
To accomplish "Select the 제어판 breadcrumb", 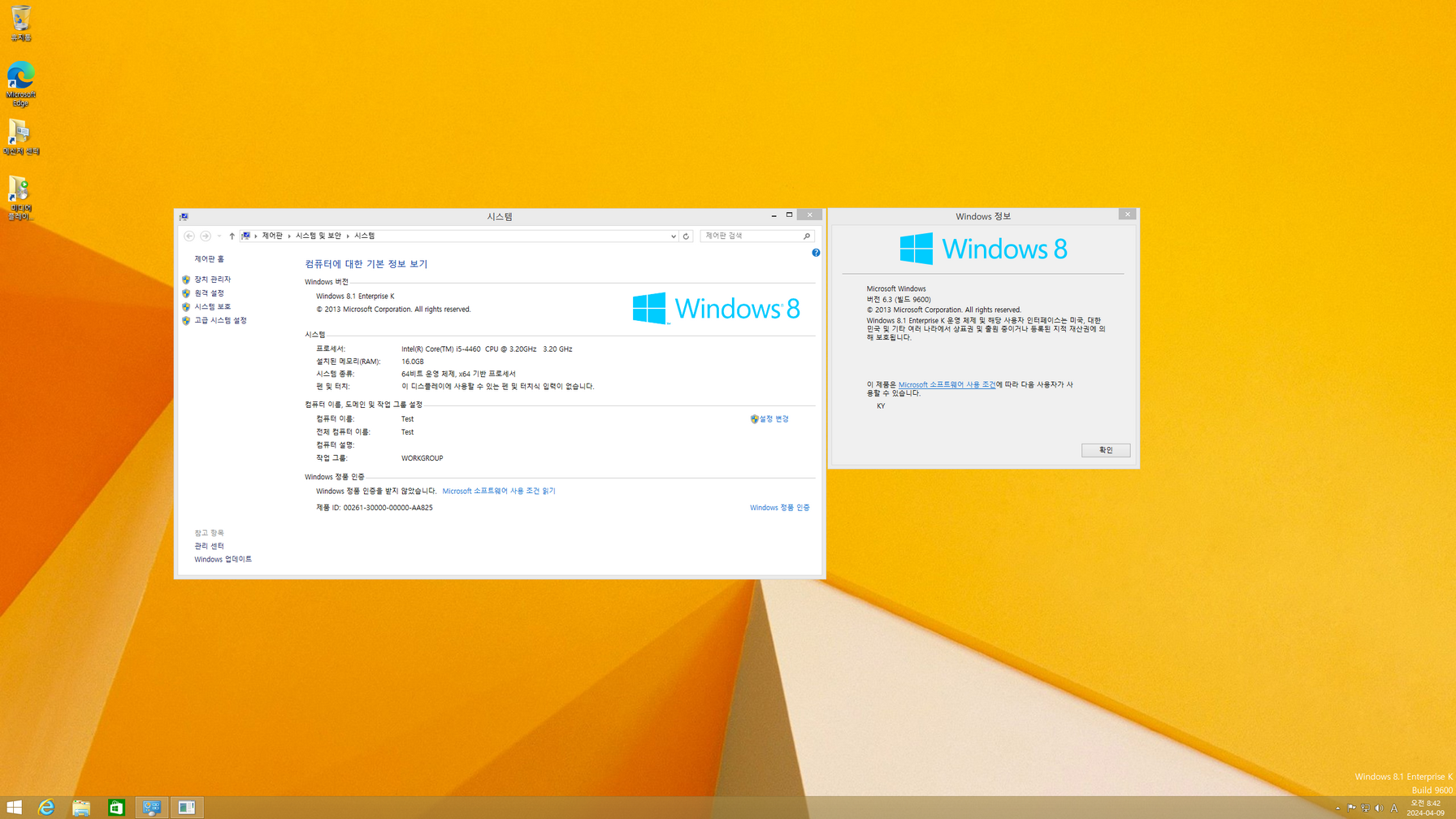I will pos(272,236).
